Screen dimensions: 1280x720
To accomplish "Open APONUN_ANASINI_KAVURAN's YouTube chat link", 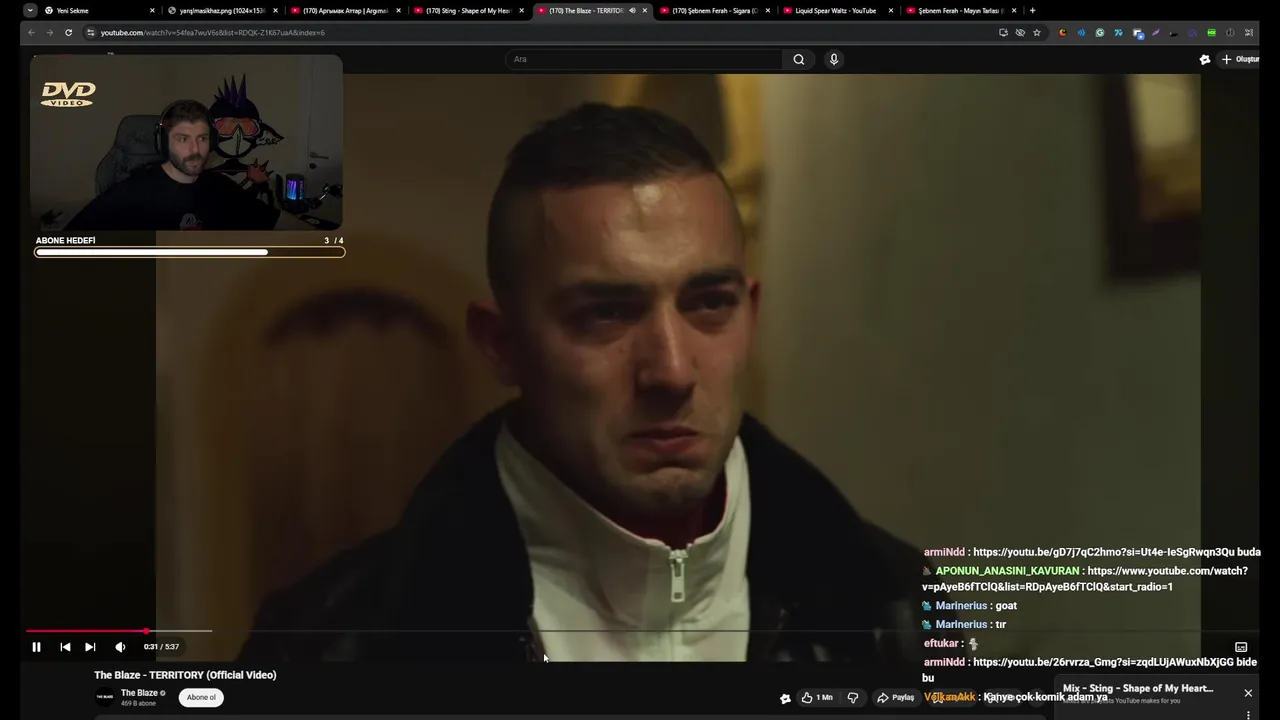I will coord(1085,579).
